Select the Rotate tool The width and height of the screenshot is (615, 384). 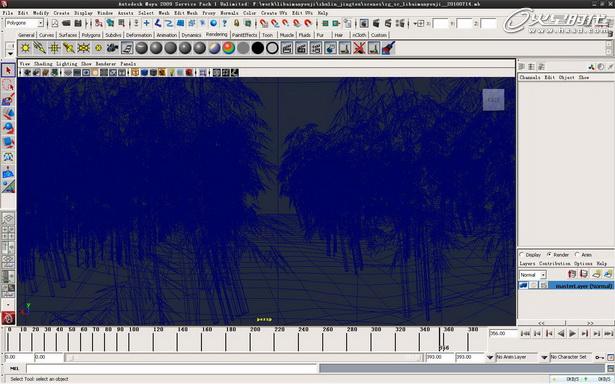[8, 128]
